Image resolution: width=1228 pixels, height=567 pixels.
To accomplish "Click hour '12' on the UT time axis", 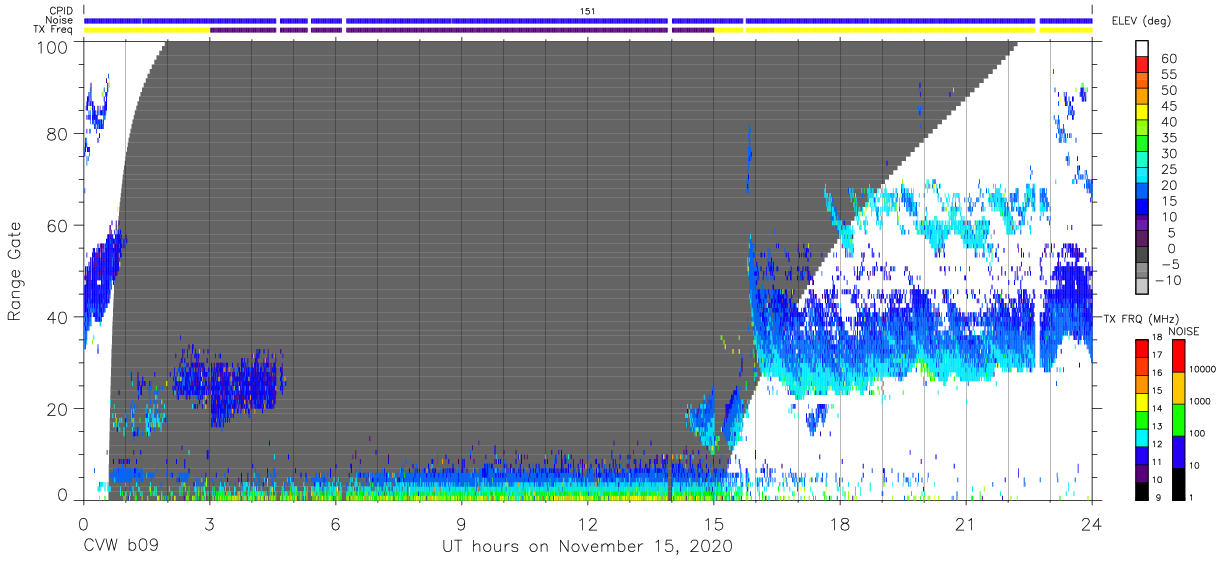I will pyautogui.click(x=588, y=523).
